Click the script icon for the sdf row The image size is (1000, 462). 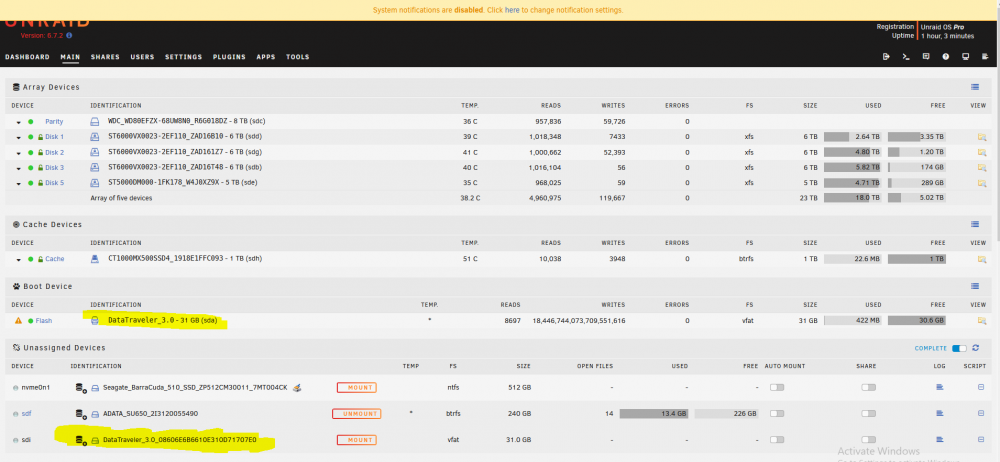(x=981, y=414)
